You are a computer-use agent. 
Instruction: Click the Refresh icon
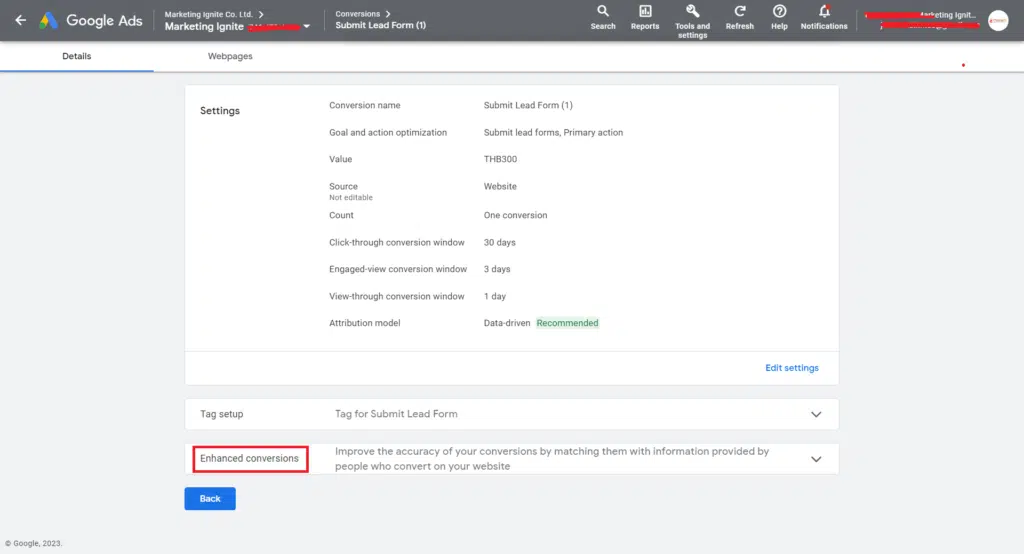pos(740,12)
